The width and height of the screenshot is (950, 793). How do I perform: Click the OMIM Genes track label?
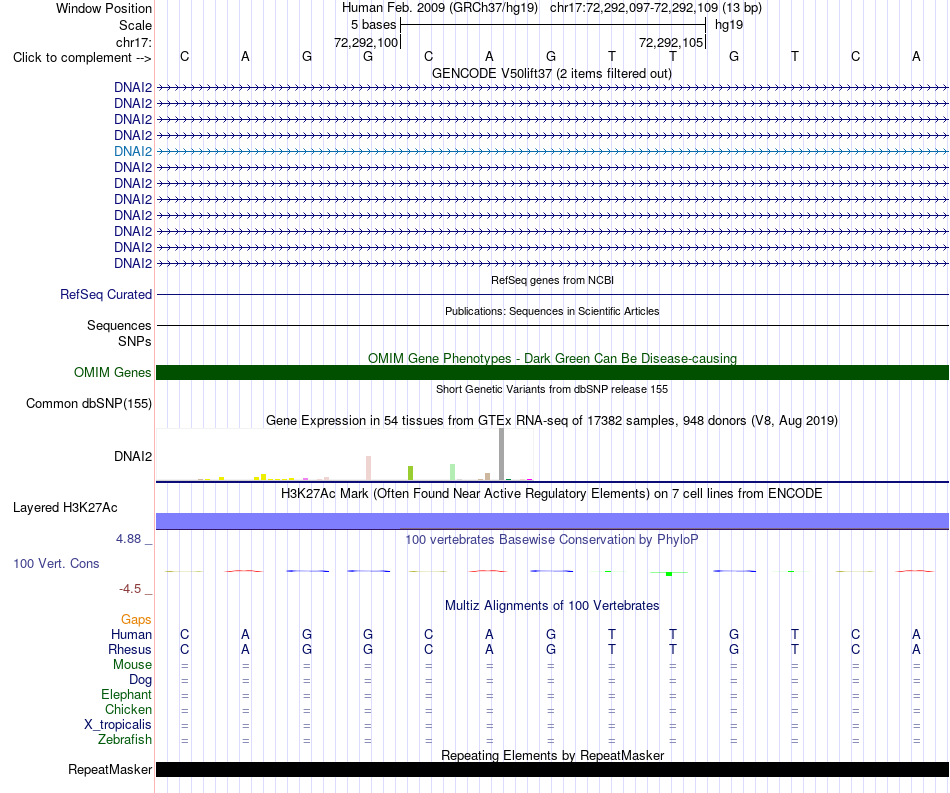point(112,373)
